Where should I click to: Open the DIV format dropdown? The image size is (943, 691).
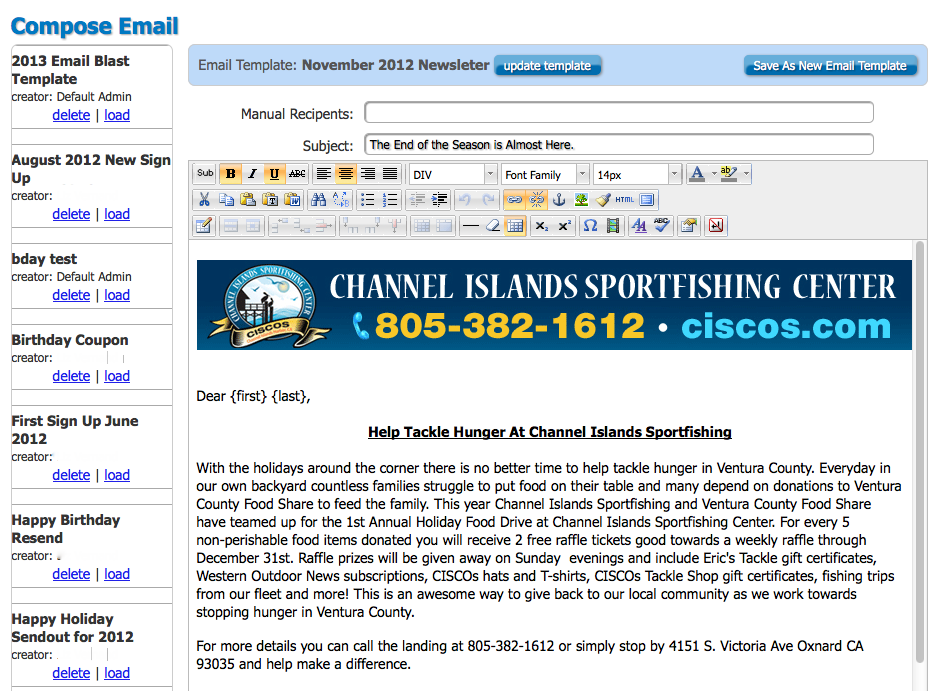453,174
